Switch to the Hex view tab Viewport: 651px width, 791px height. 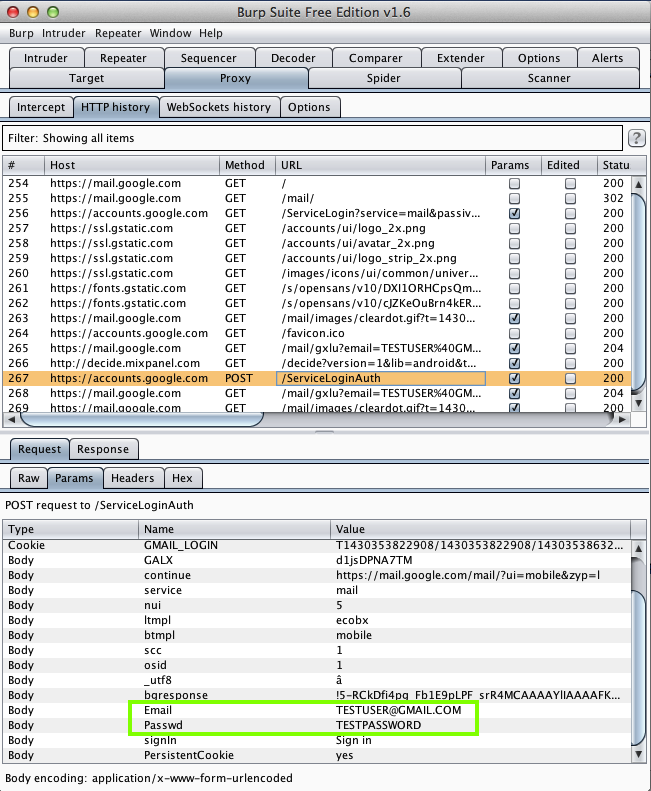[x=181, y=479]
